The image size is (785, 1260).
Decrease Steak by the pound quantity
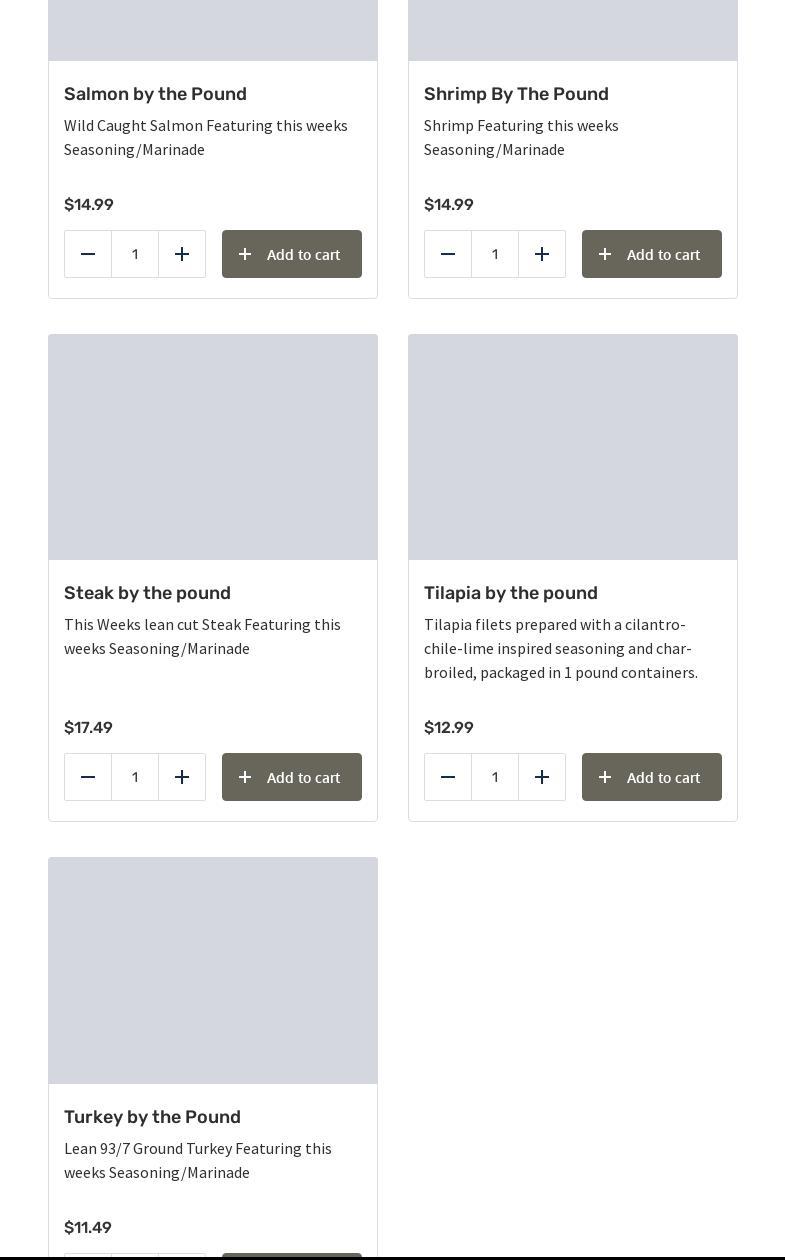[88, 777]
